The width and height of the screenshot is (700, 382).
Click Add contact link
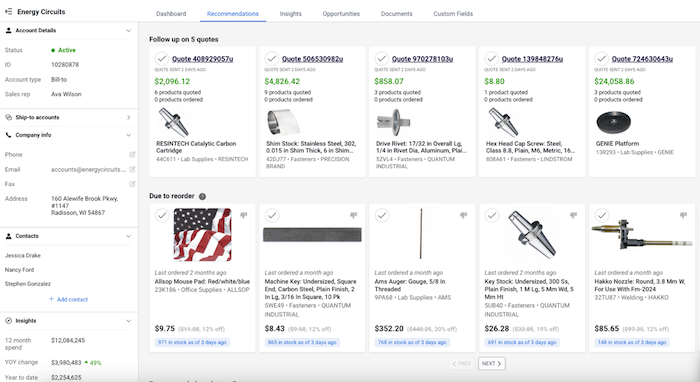click(x=68, y=299)
